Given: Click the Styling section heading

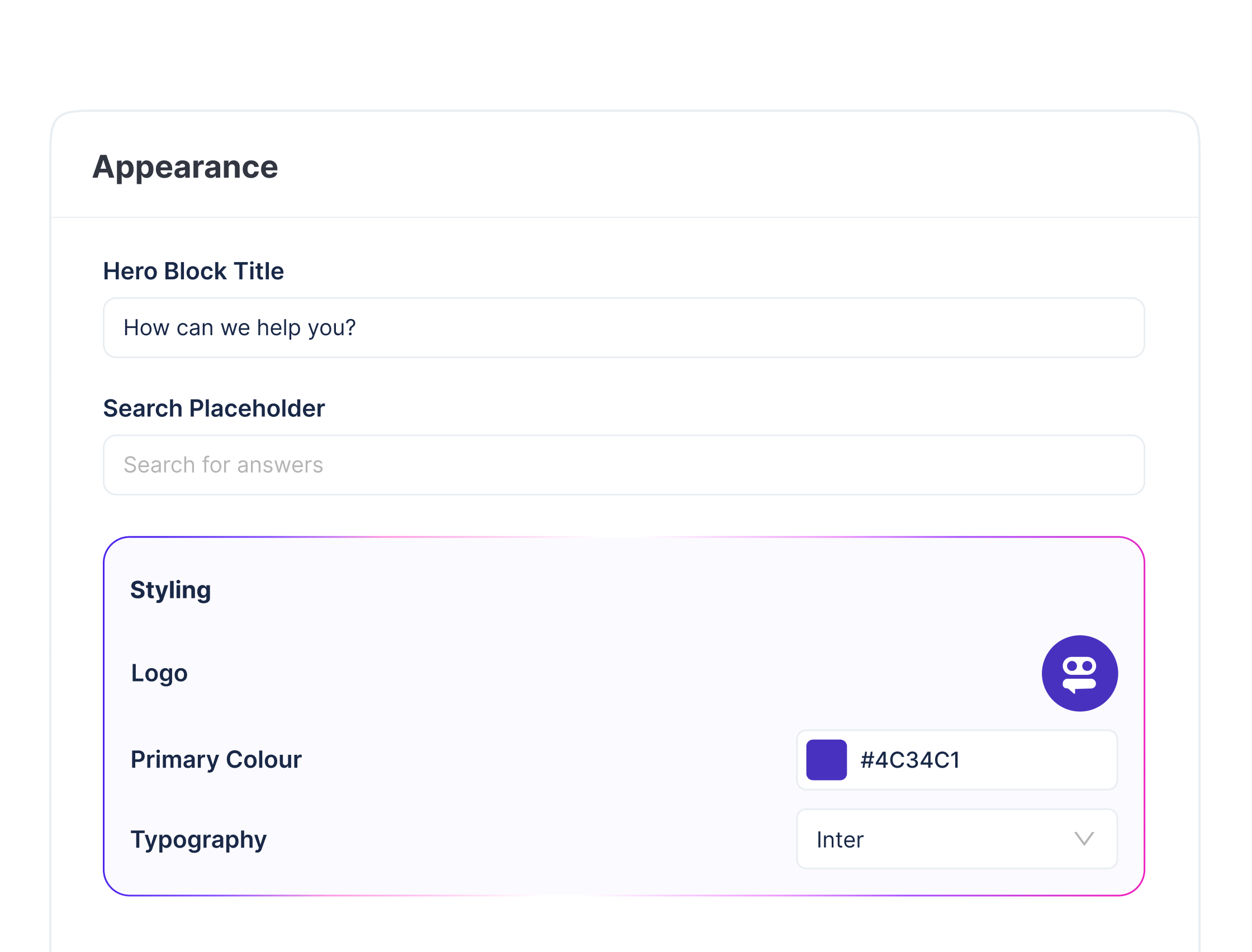Looking at the screenshot, I should pos(170,590).
